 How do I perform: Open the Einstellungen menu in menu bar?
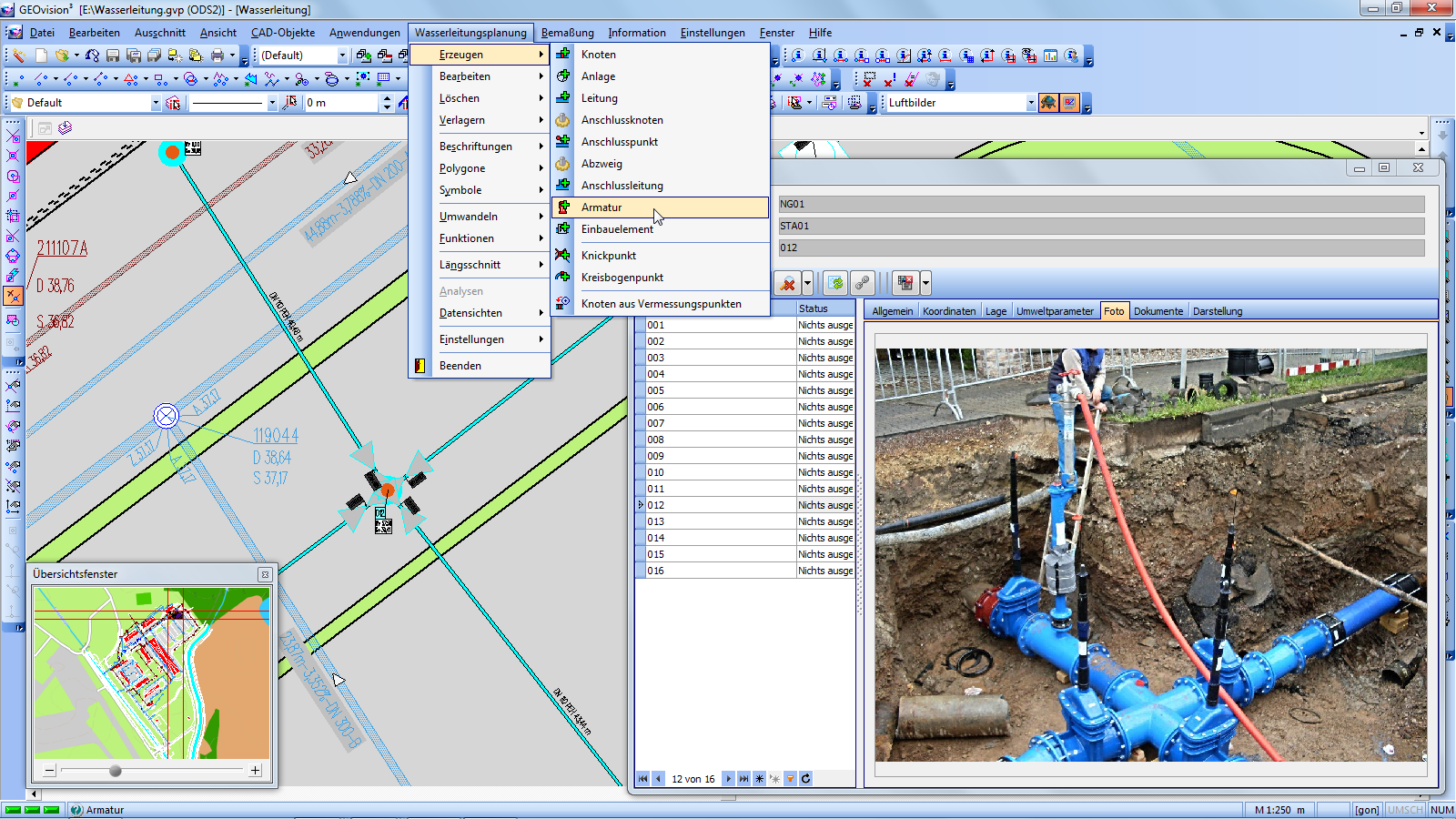(713, 33)
